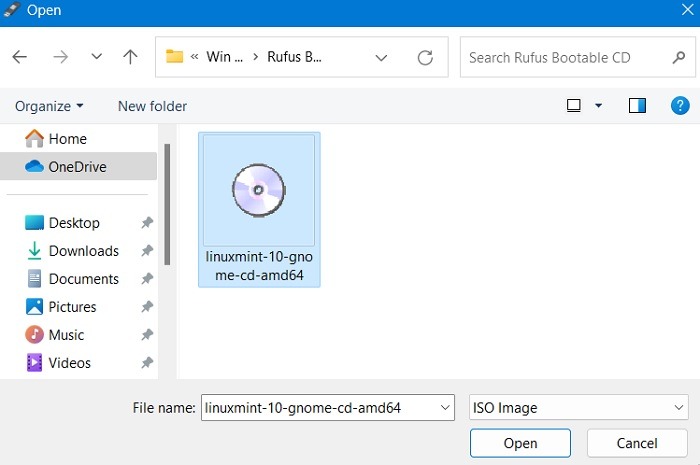Click the pin icon beside Music

coord(147,335)
